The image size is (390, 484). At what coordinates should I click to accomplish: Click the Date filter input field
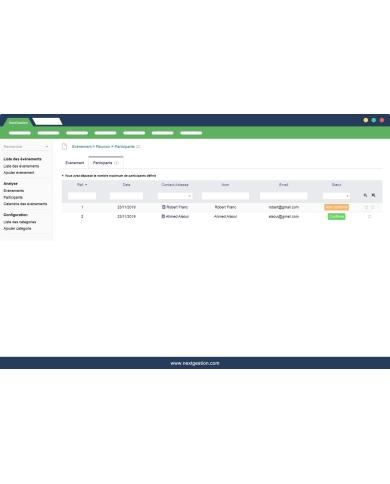coord(126,196)
